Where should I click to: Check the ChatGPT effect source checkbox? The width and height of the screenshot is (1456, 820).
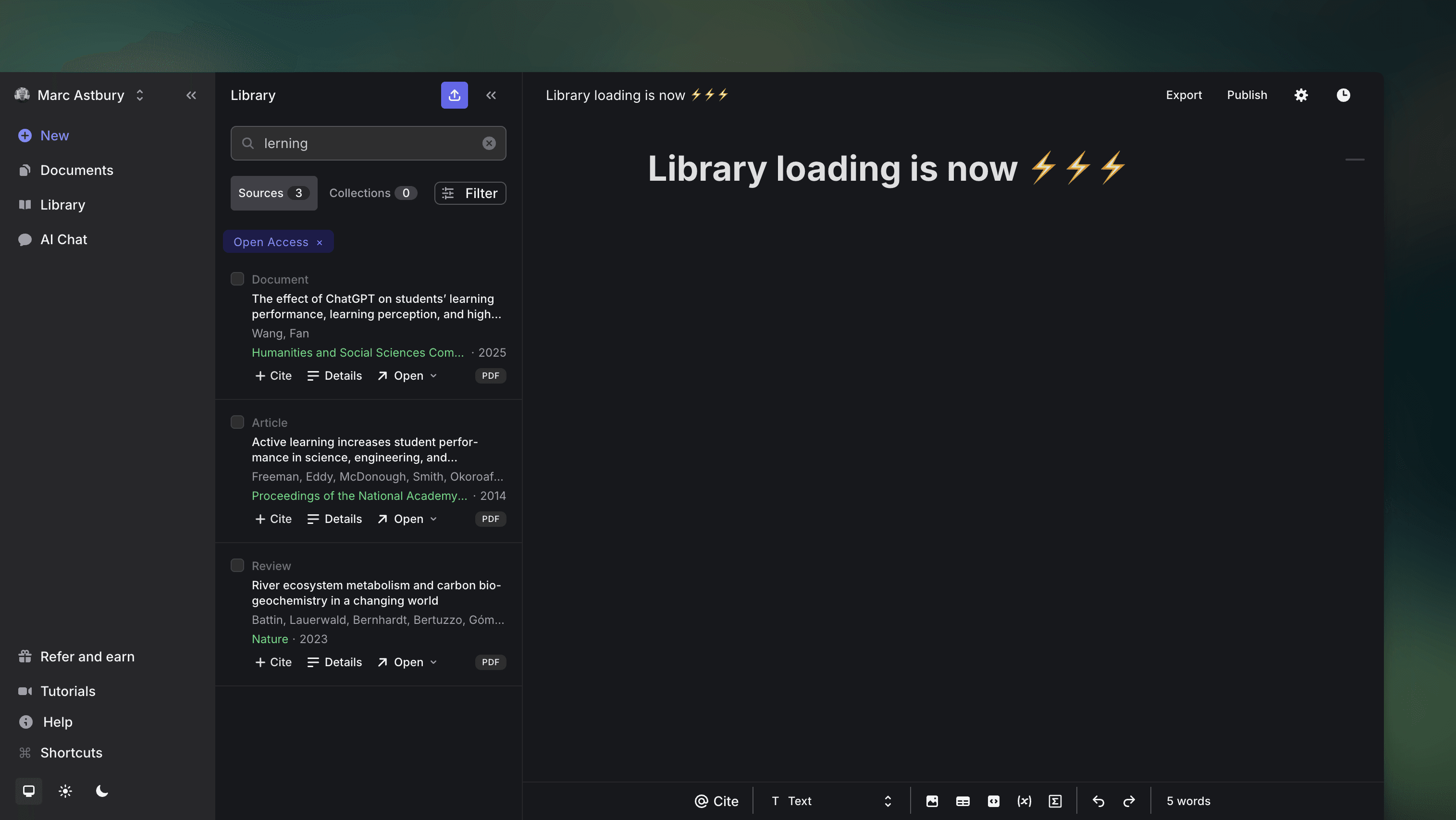[x=237, y=279]
